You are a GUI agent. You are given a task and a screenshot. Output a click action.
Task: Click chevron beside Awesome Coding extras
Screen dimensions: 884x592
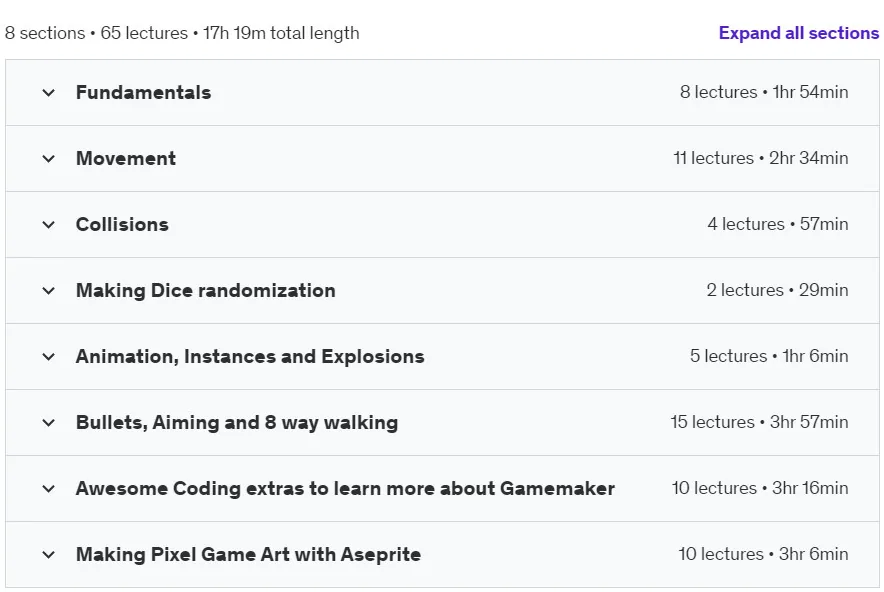click(x=48, y=488)
